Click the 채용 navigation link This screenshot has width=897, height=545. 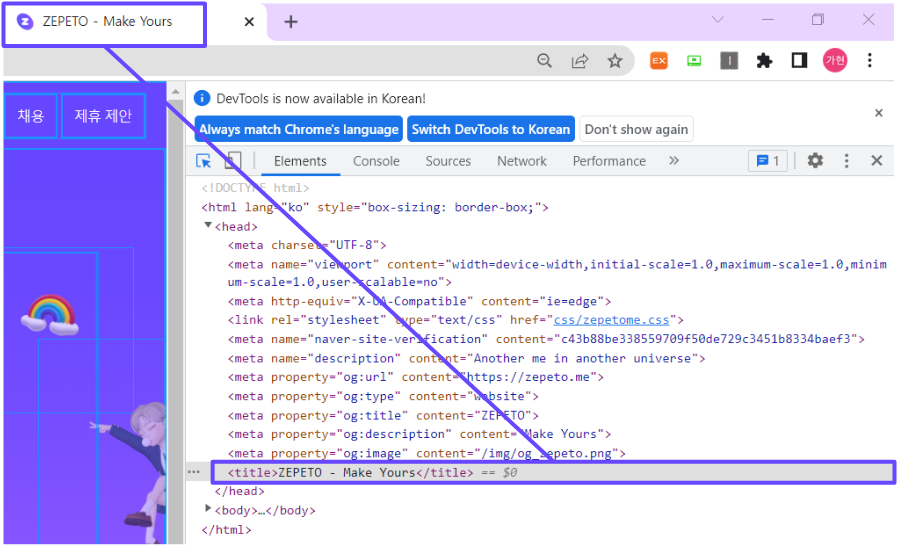[31, 116]
